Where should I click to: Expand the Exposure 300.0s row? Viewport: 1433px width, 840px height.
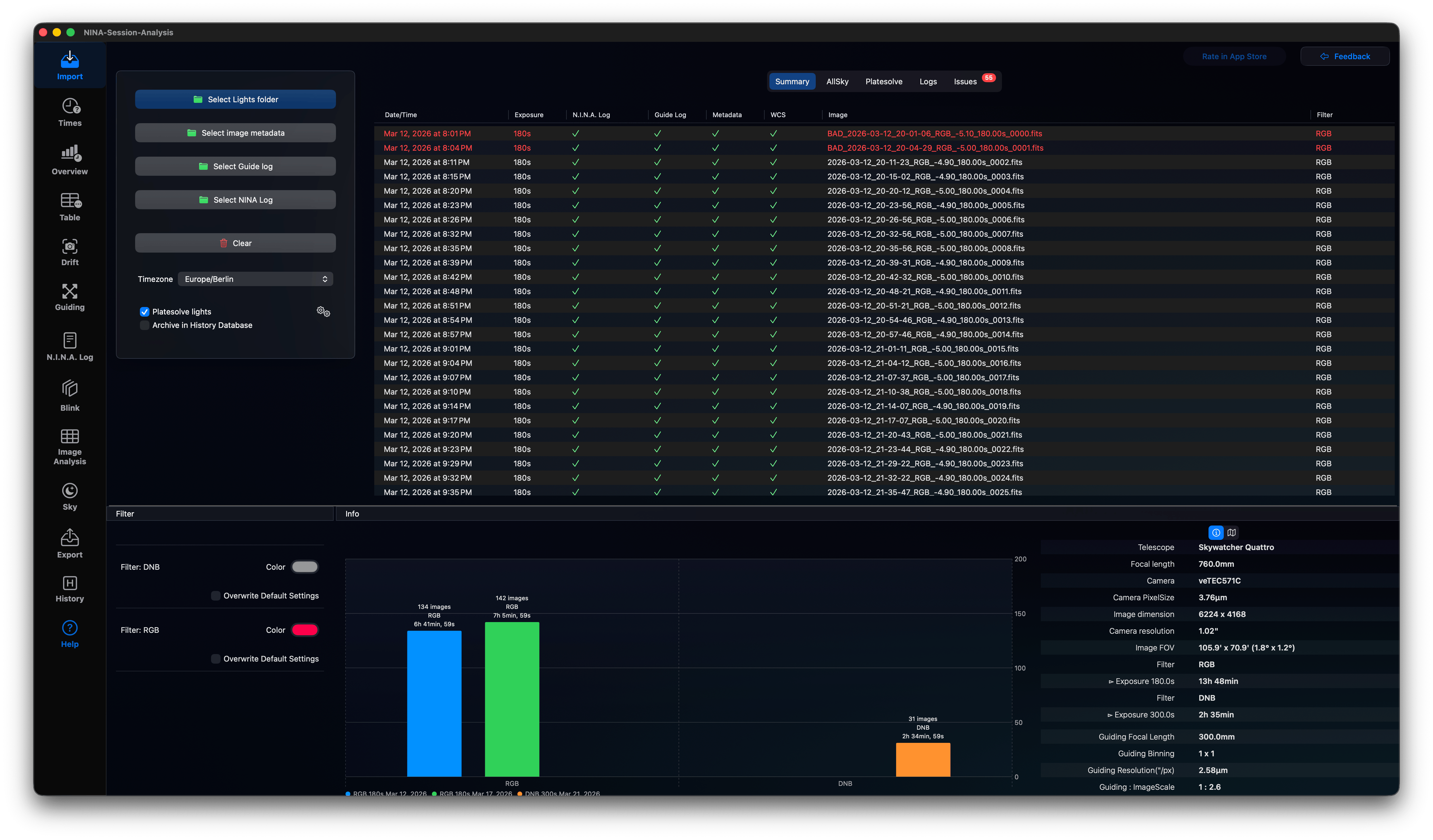point(1141,715)
